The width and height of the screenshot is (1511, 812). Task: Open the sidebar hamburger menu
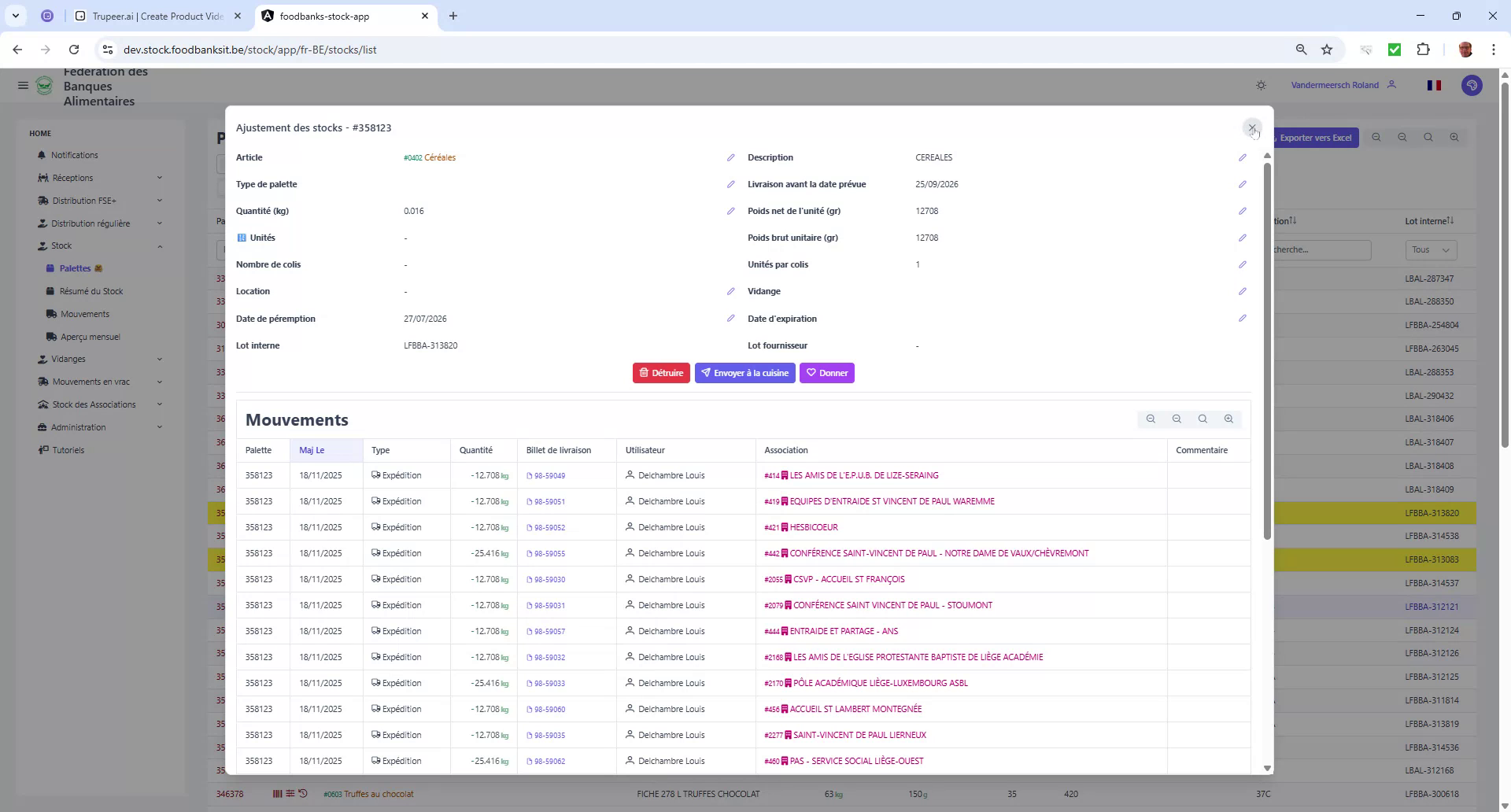(23, 85)
